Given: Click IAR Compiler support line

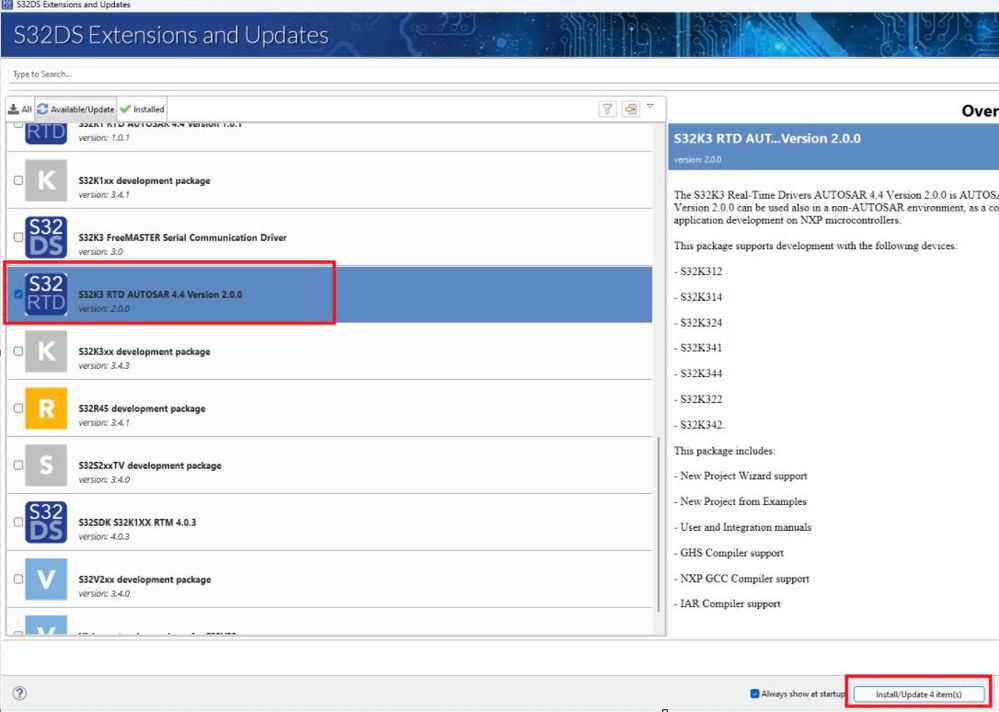Looking at the screenshot, I should pos(727,604).
